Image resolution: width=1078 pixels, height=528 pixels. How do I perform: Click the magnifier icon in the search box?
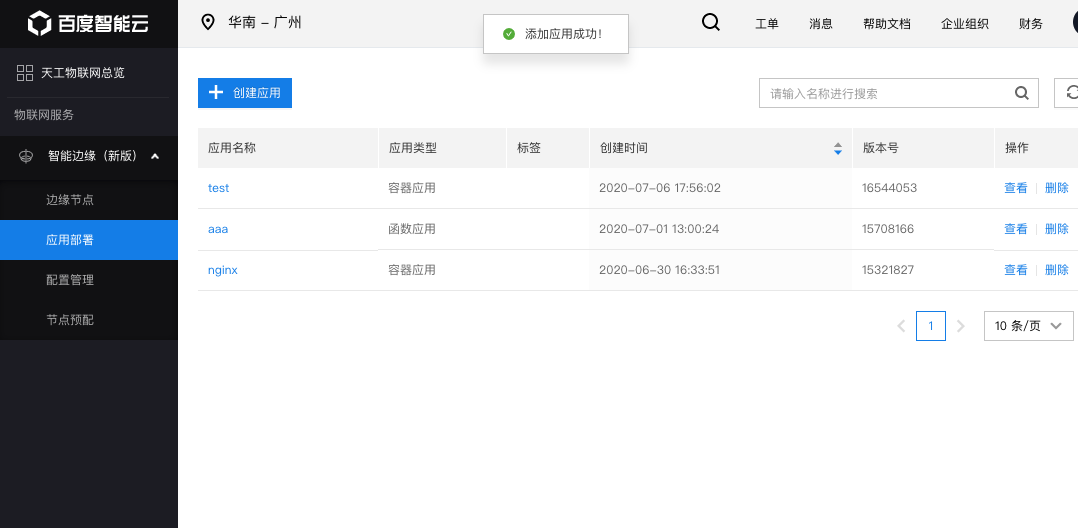[x=1022, y=94]
